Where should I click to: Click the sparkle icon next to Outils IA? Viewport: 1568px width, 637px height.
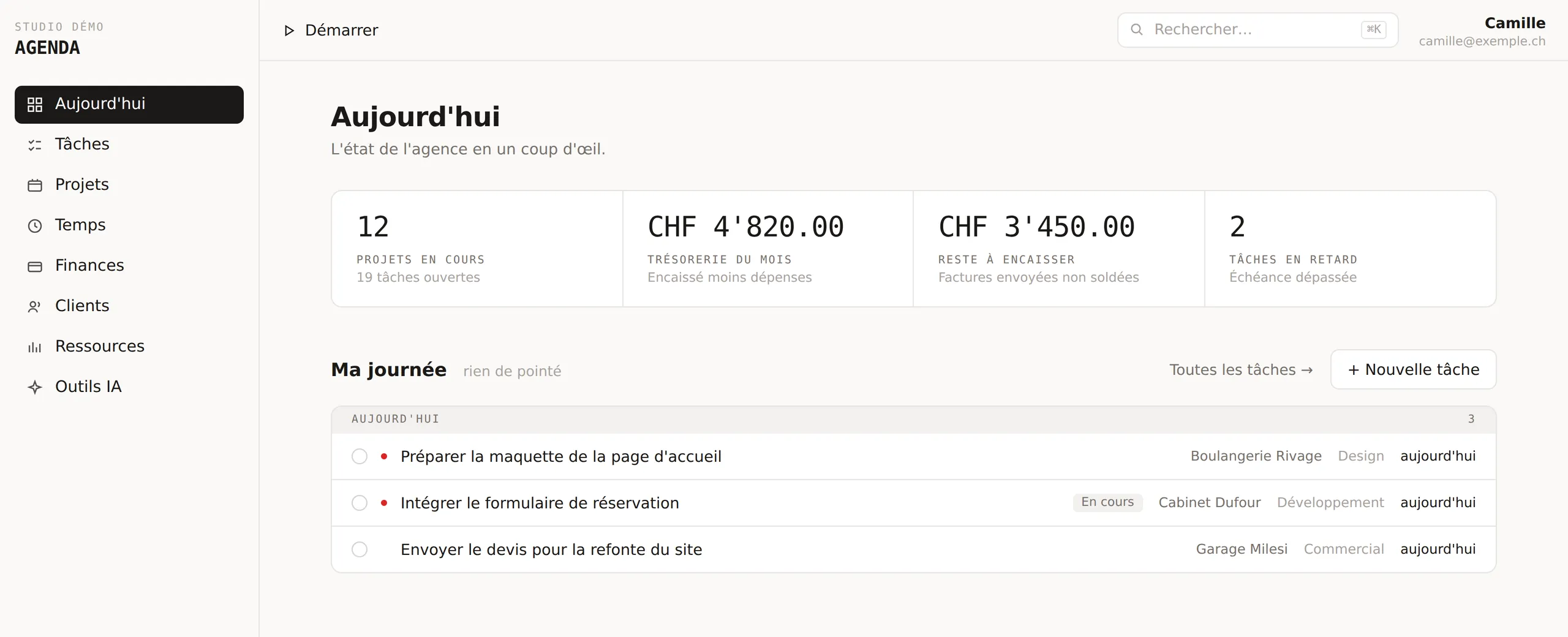(35, 388)
